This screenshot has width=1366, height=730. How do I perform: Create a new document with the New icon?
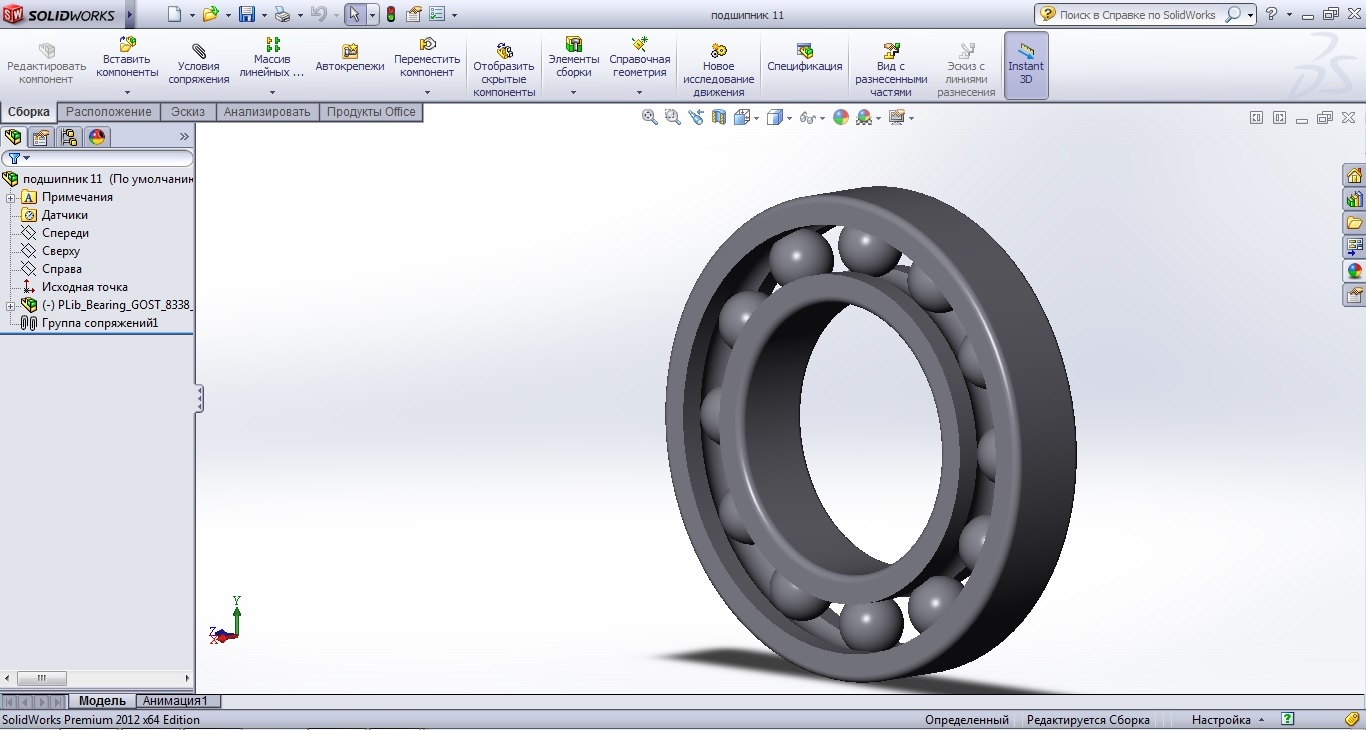175,14
